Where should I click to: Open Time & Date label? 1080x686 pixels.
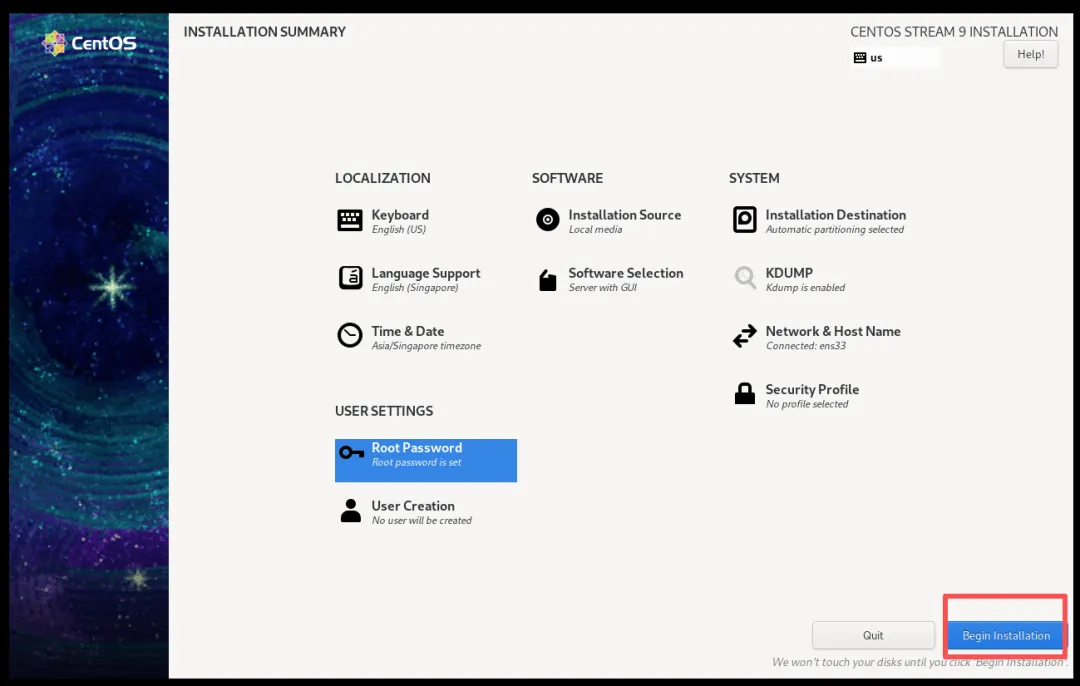[408, 331]
